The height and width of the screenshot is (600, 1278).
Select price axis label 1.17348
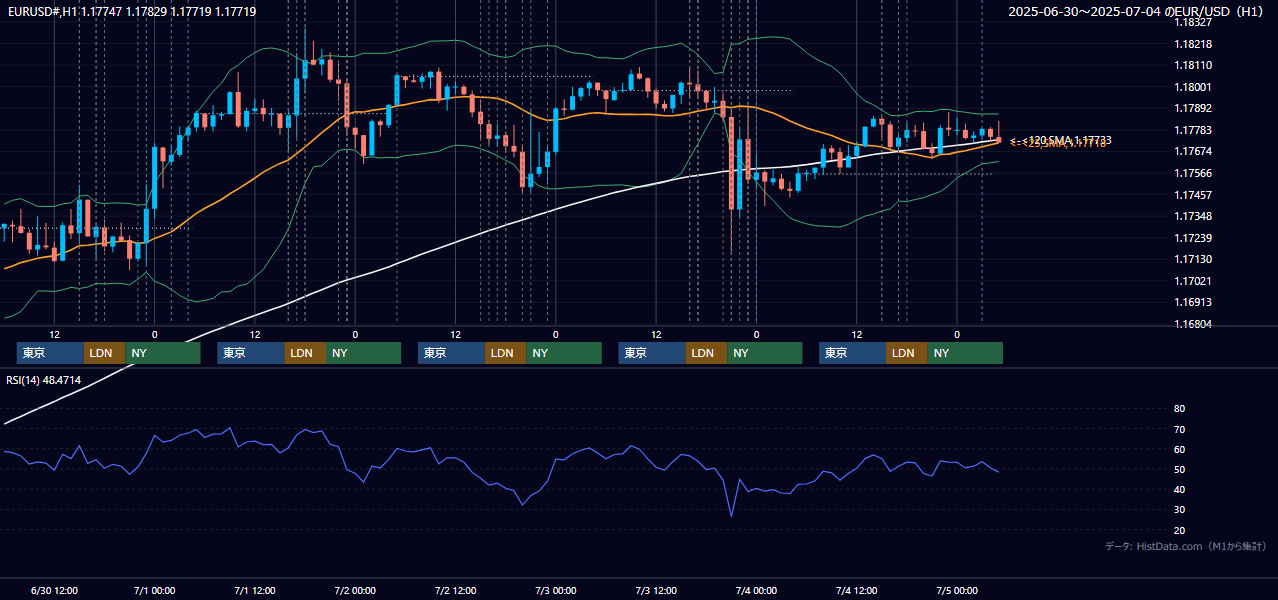tap(1193, 216)
